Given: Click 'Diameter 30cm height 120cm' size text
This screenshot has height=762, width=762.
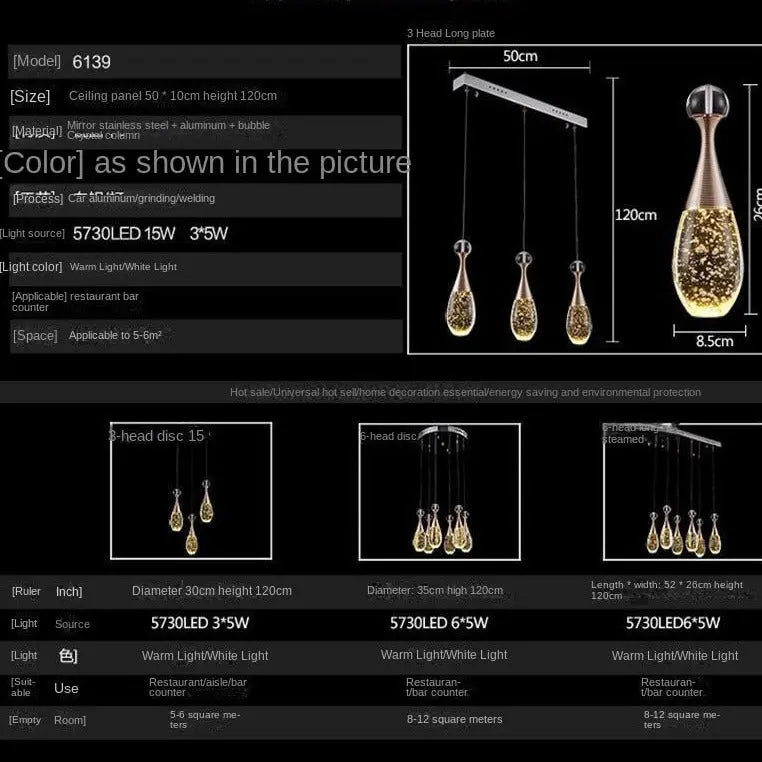Looking at the screenshot, I should 212,591.
